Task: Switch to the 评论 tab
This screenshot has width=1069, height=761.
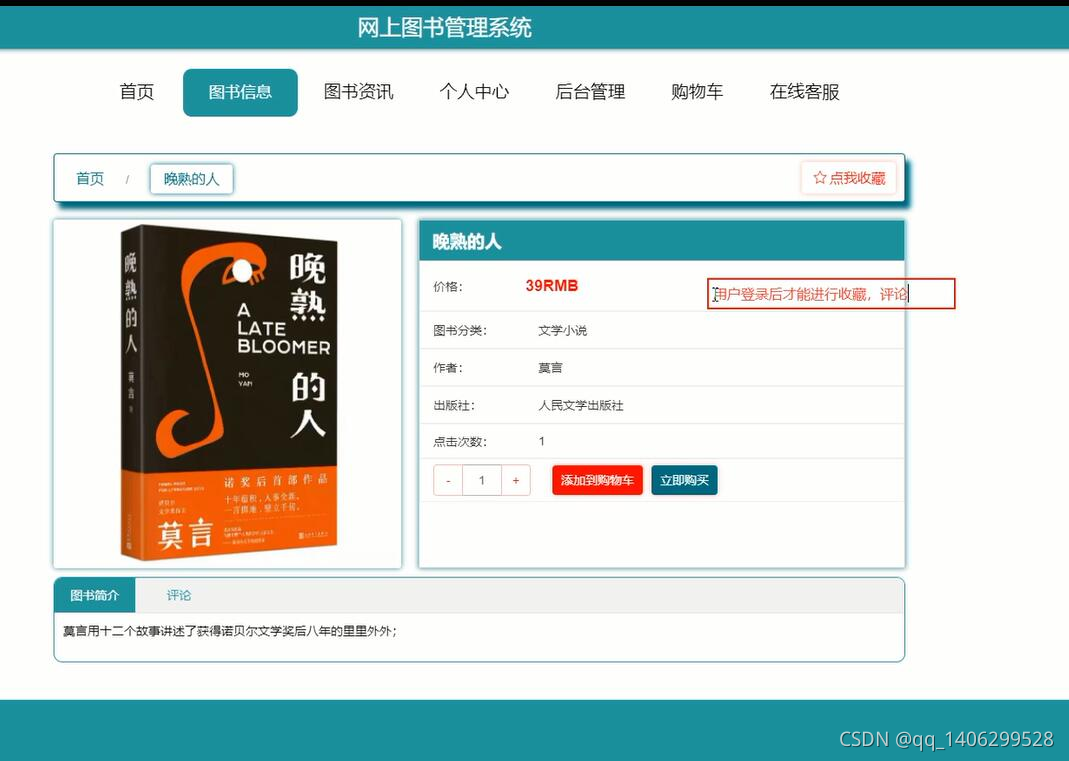Action: (x=179, y=595)
